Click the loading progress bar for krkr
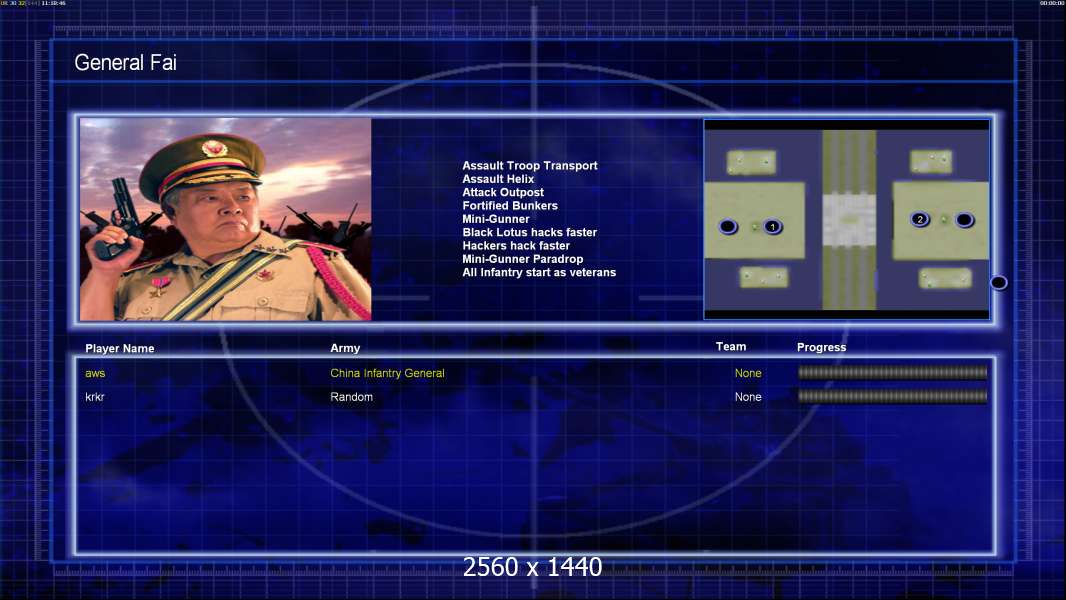1066x600 pixels. tap(893, 396)
